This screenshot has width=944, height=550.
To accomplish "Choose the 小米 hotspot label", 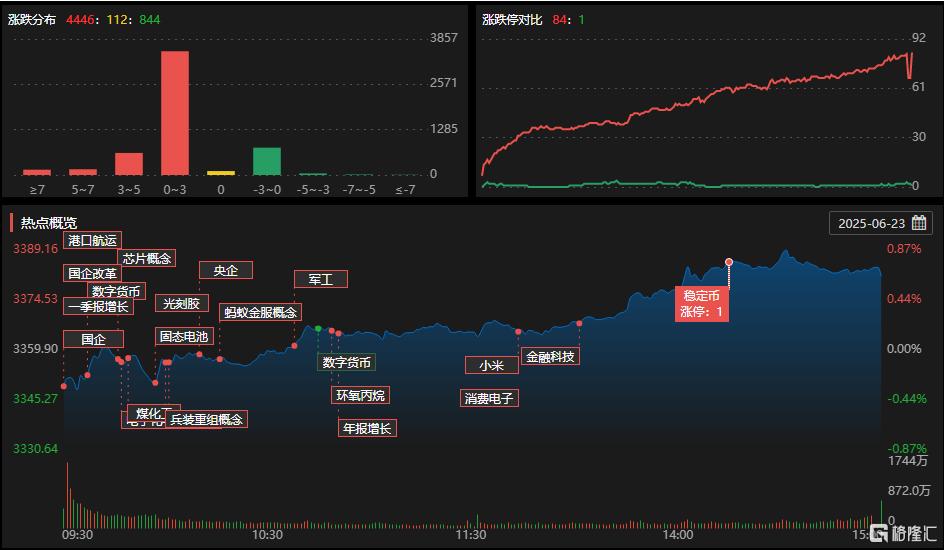I will pos(491,365).
